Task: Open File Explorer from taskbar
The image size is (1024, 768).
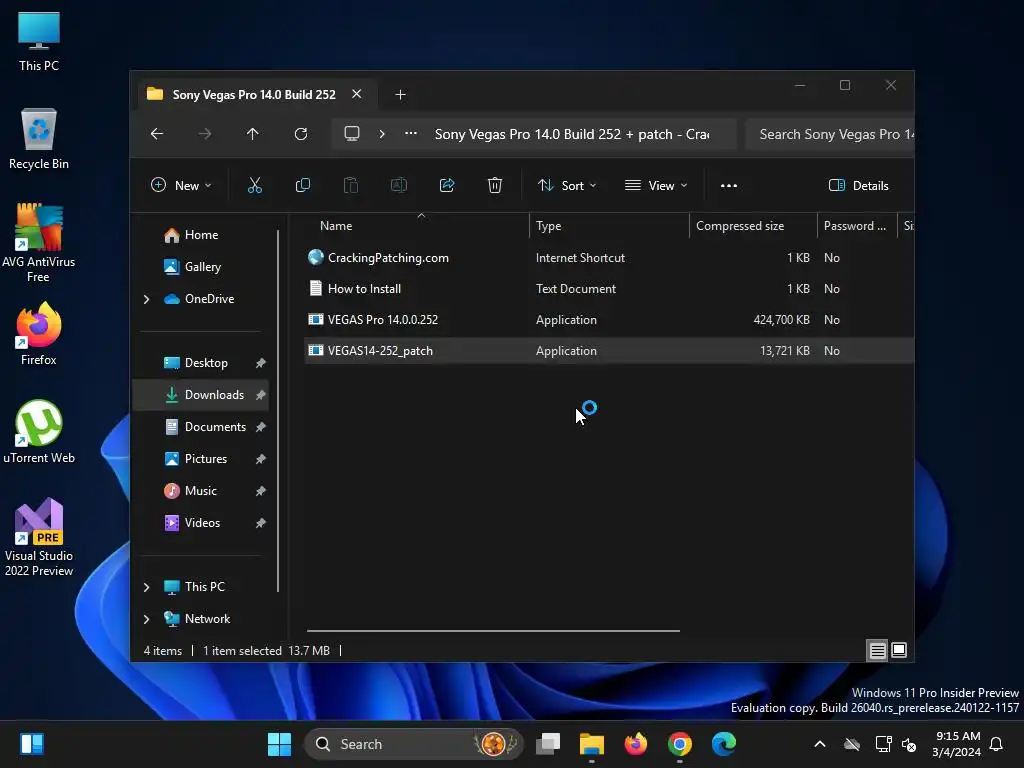Action: [x=592, y=744]
